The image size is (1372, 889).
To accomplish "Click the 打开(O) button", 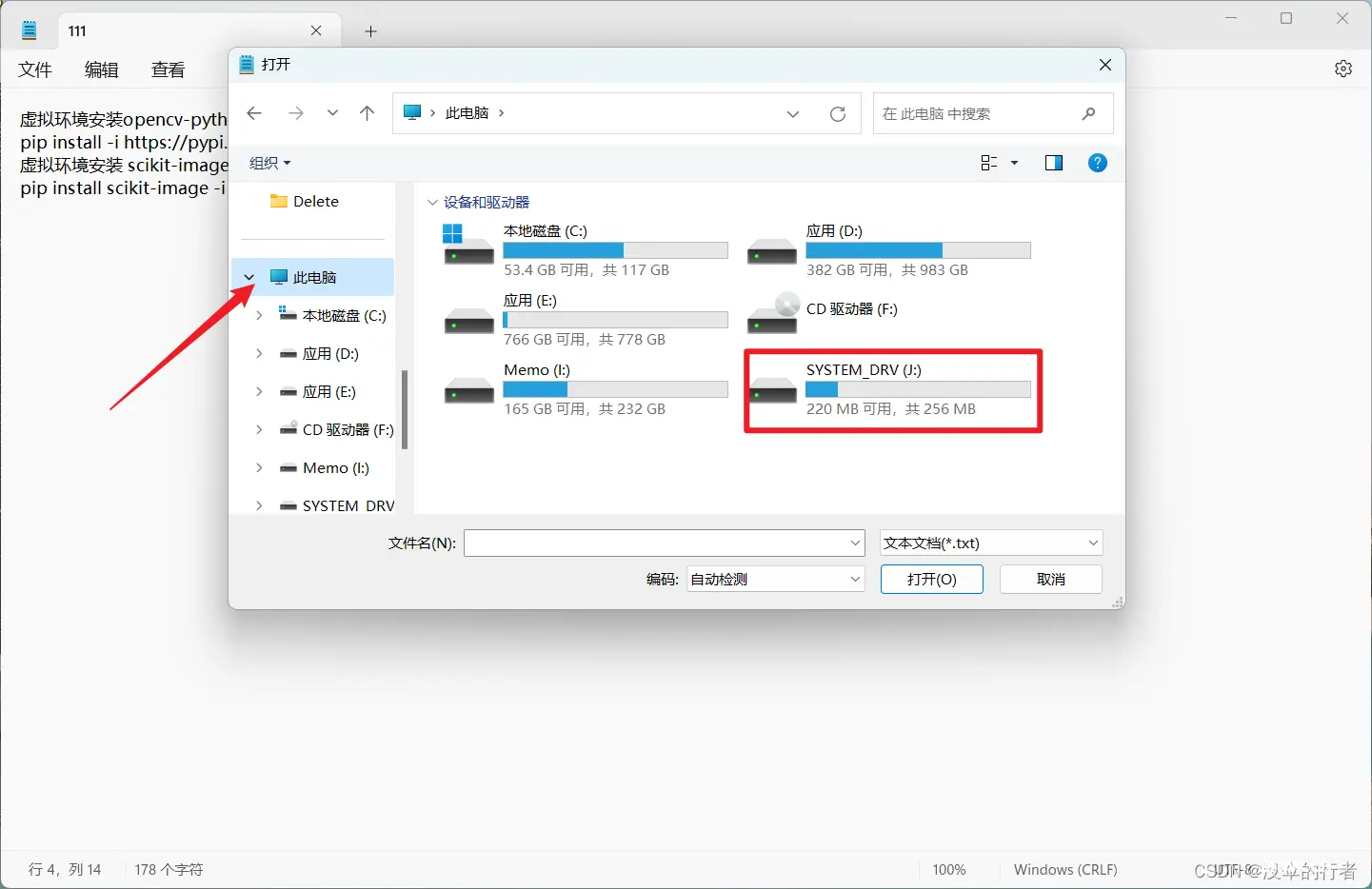I will (x=932, y=579).
